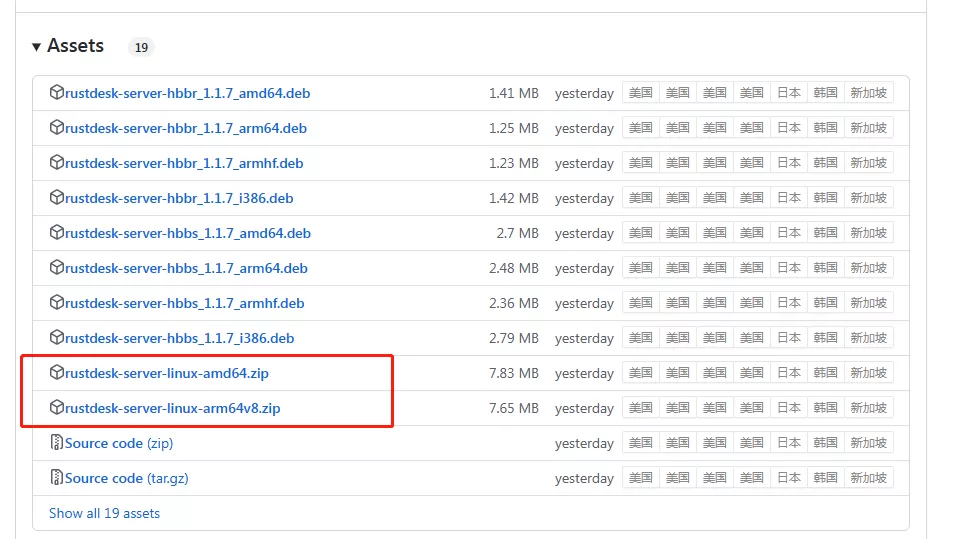Click 新加坡 mirror for Source code (tar.gz)

(868, 478)
